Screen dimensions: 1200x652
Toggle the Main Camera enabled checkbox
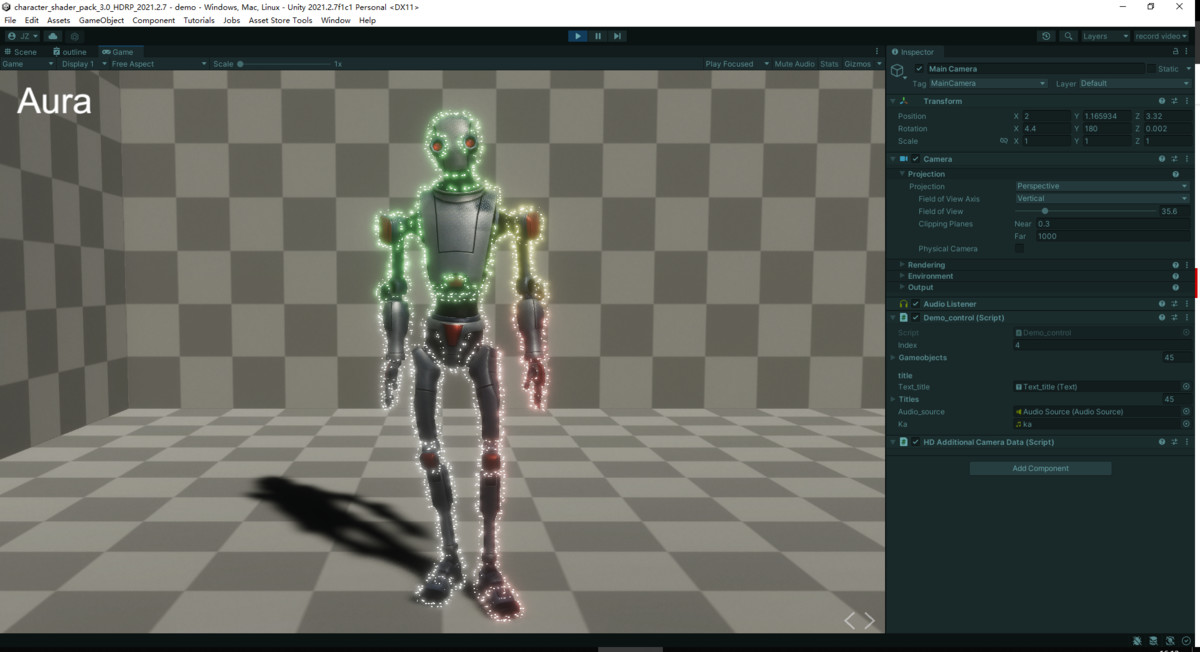[x=917, y=68]
